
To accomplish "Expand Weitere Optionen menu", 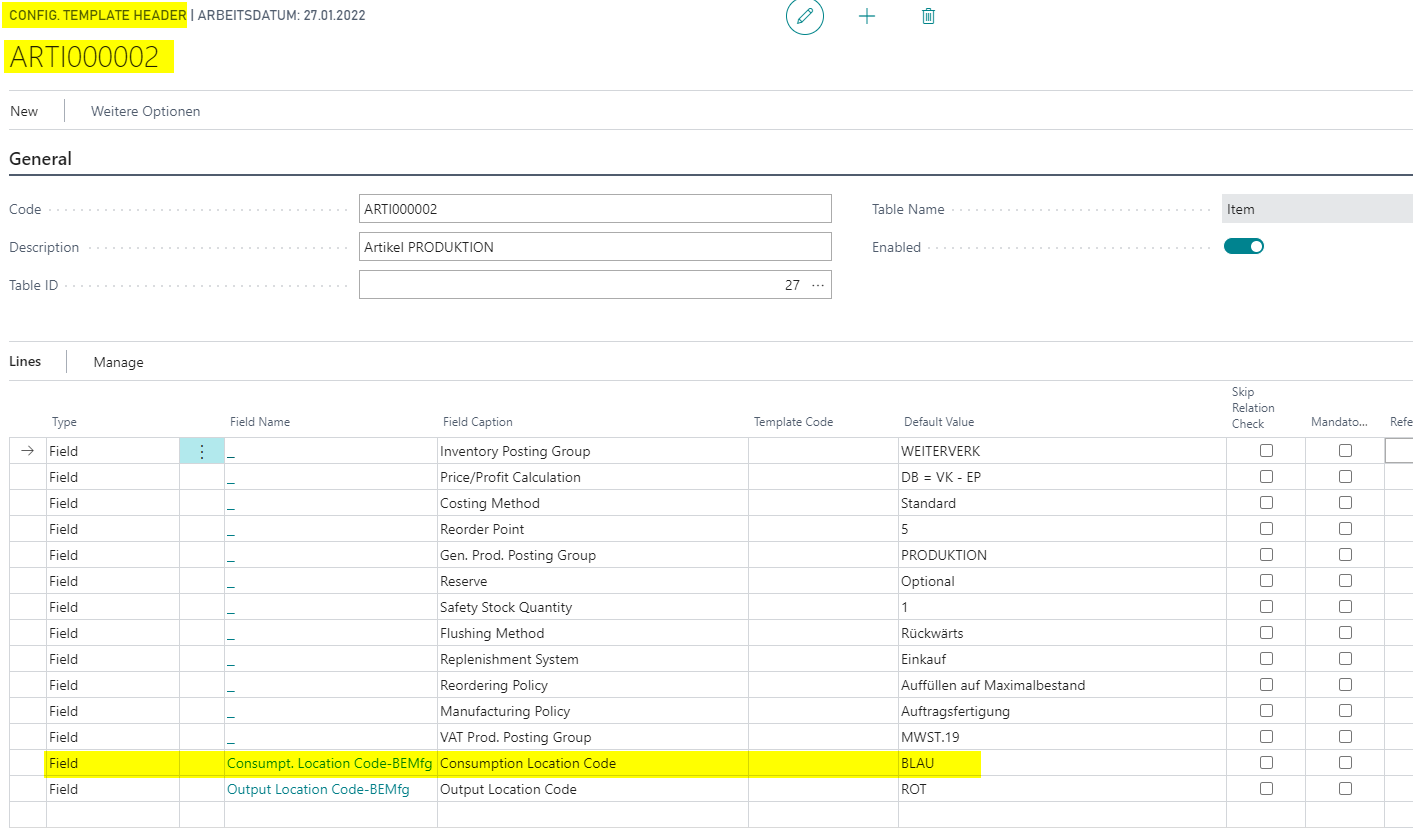I will [145, 111].
